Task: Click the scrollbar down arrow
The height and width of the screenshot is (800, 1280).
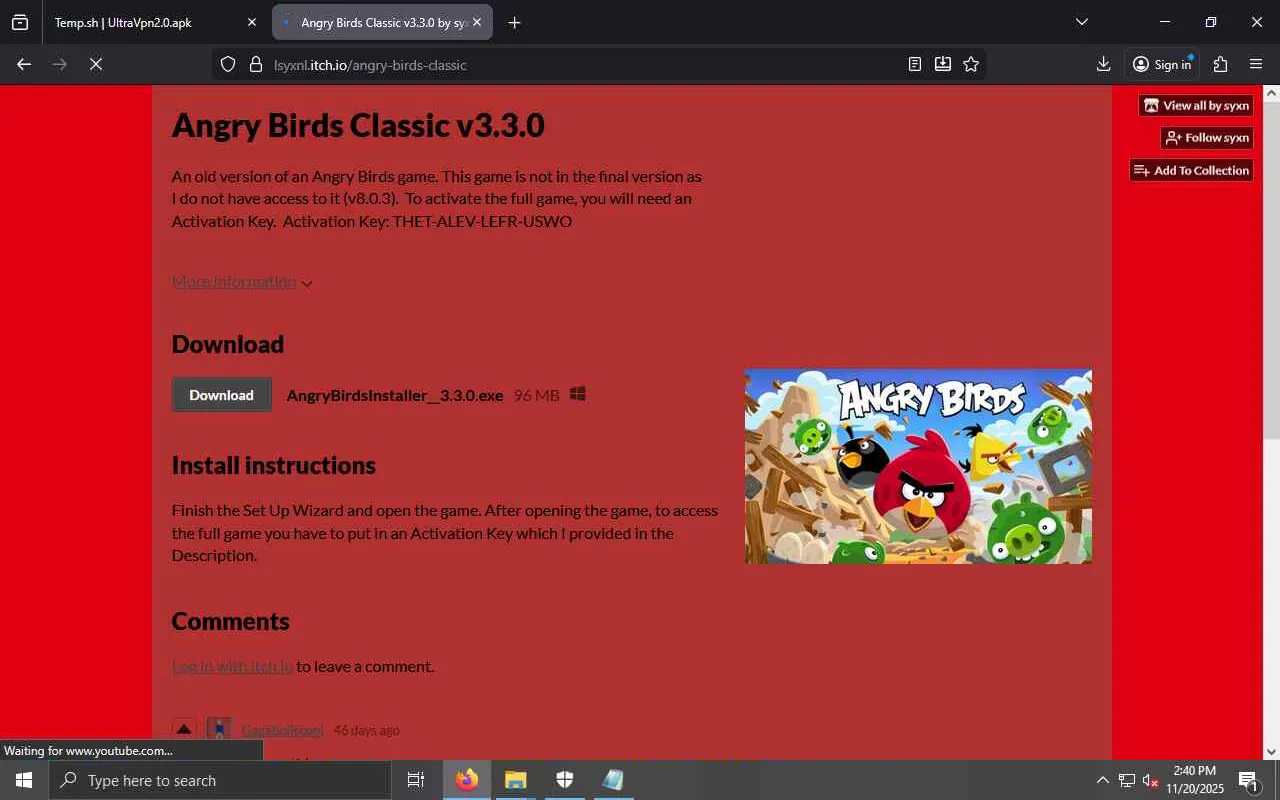Action: coord(1272,752)
